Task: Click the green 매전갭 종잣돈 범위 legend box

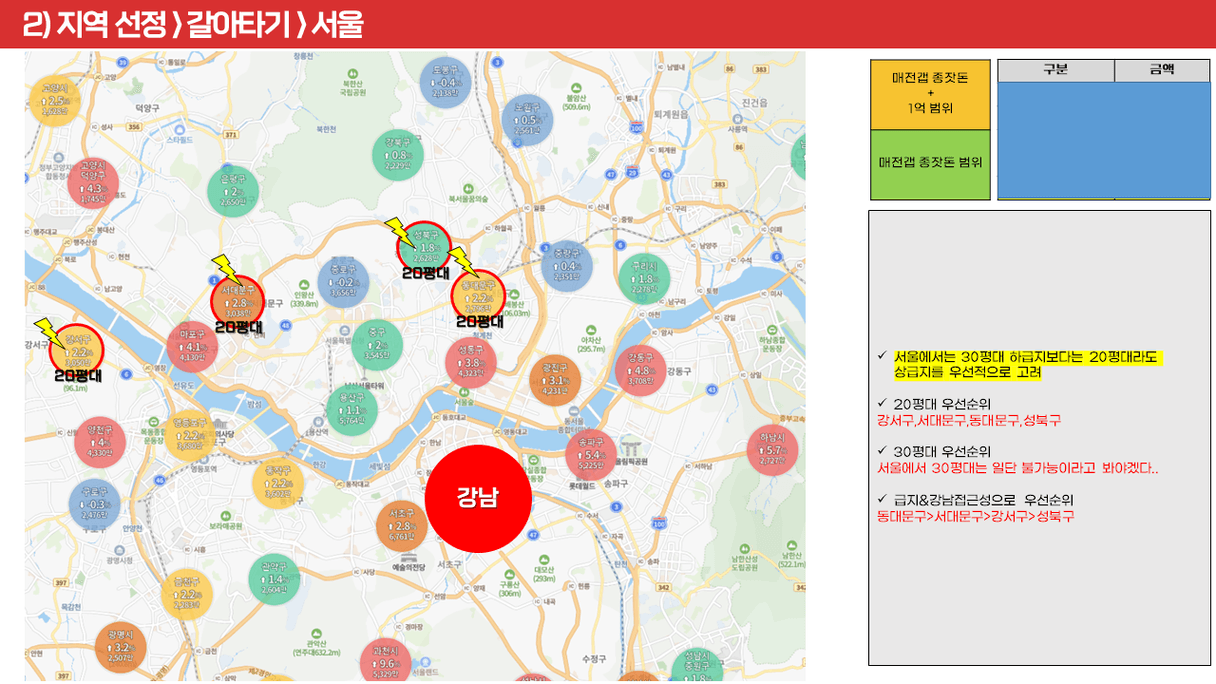Action: click(x=931, y=165)
